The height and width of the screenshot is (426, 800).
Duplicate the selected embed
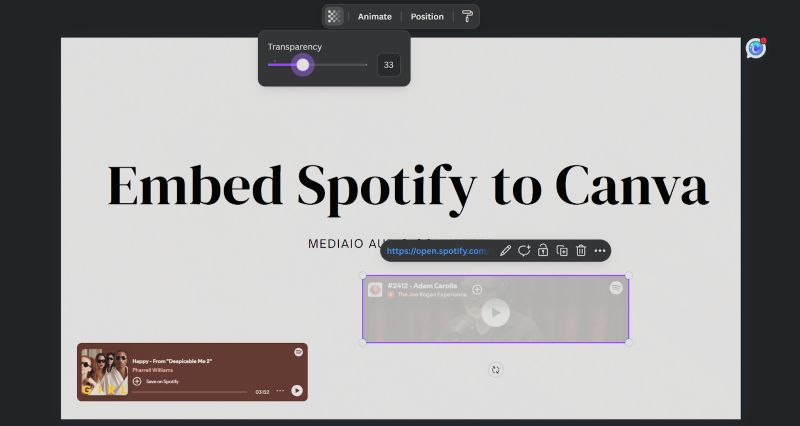coord(562,251)
